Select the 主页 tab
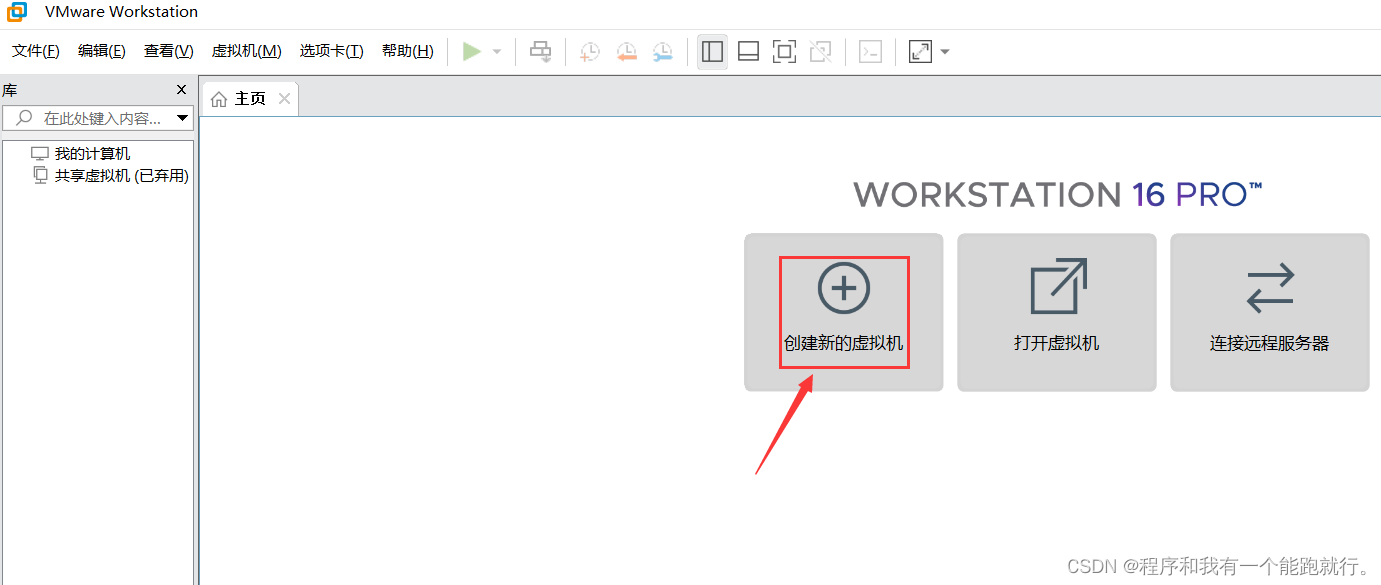The height and width of the screenshot is (585, 1381). 250,99
